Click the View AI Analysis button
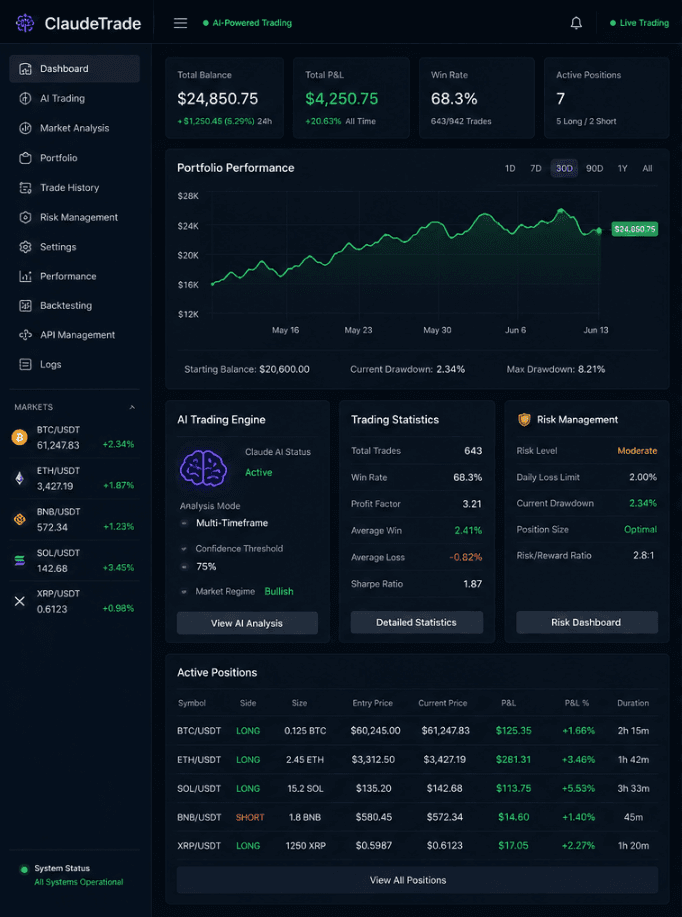682x917 pixels. click(247, 623)
